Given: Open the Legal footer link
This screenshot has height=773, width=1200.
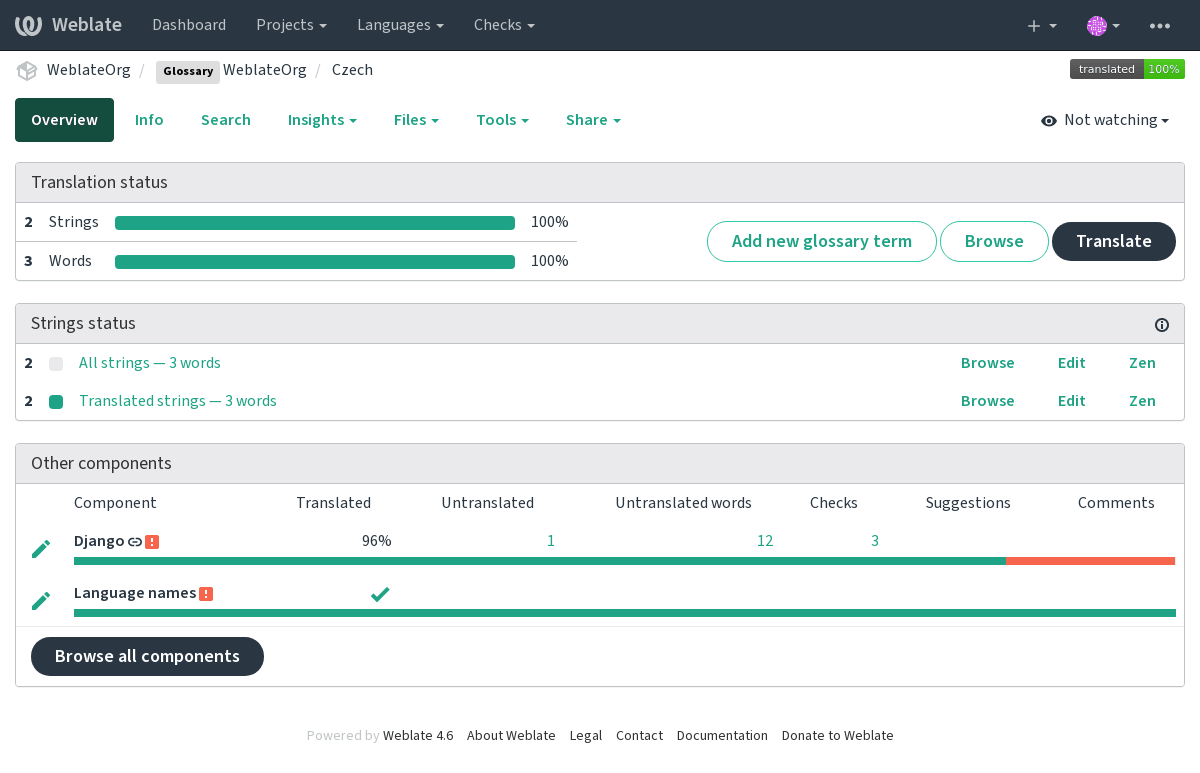Looking at the screenshot, I should point(586,735).
